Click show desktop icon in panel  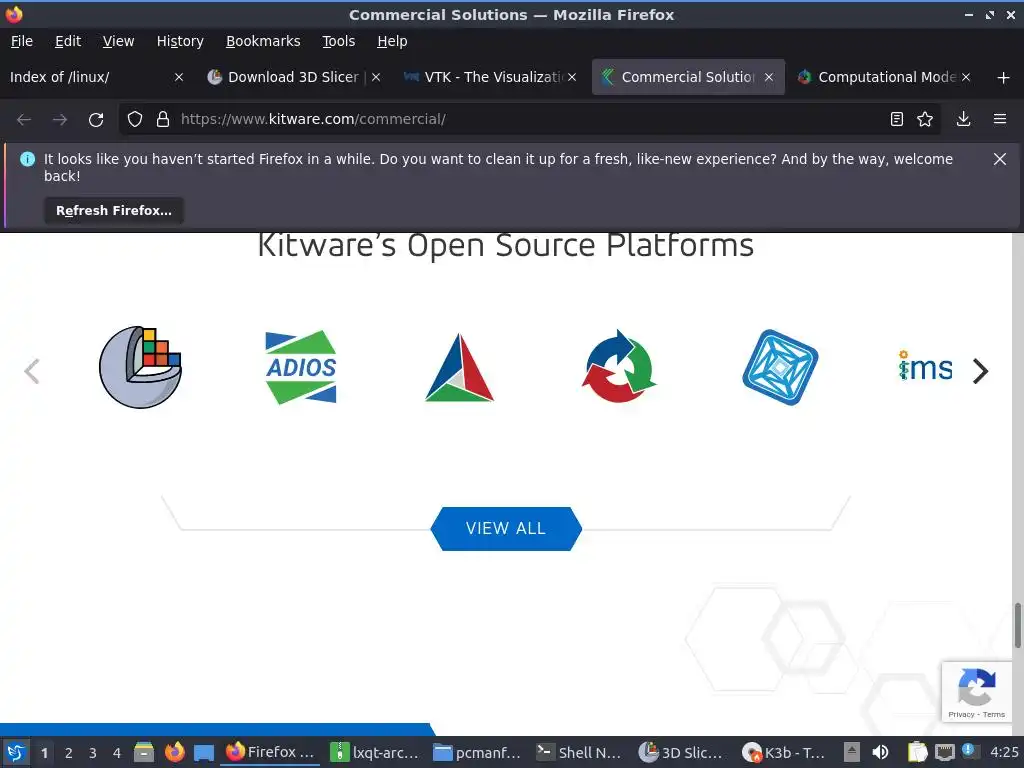pos(204,752)
